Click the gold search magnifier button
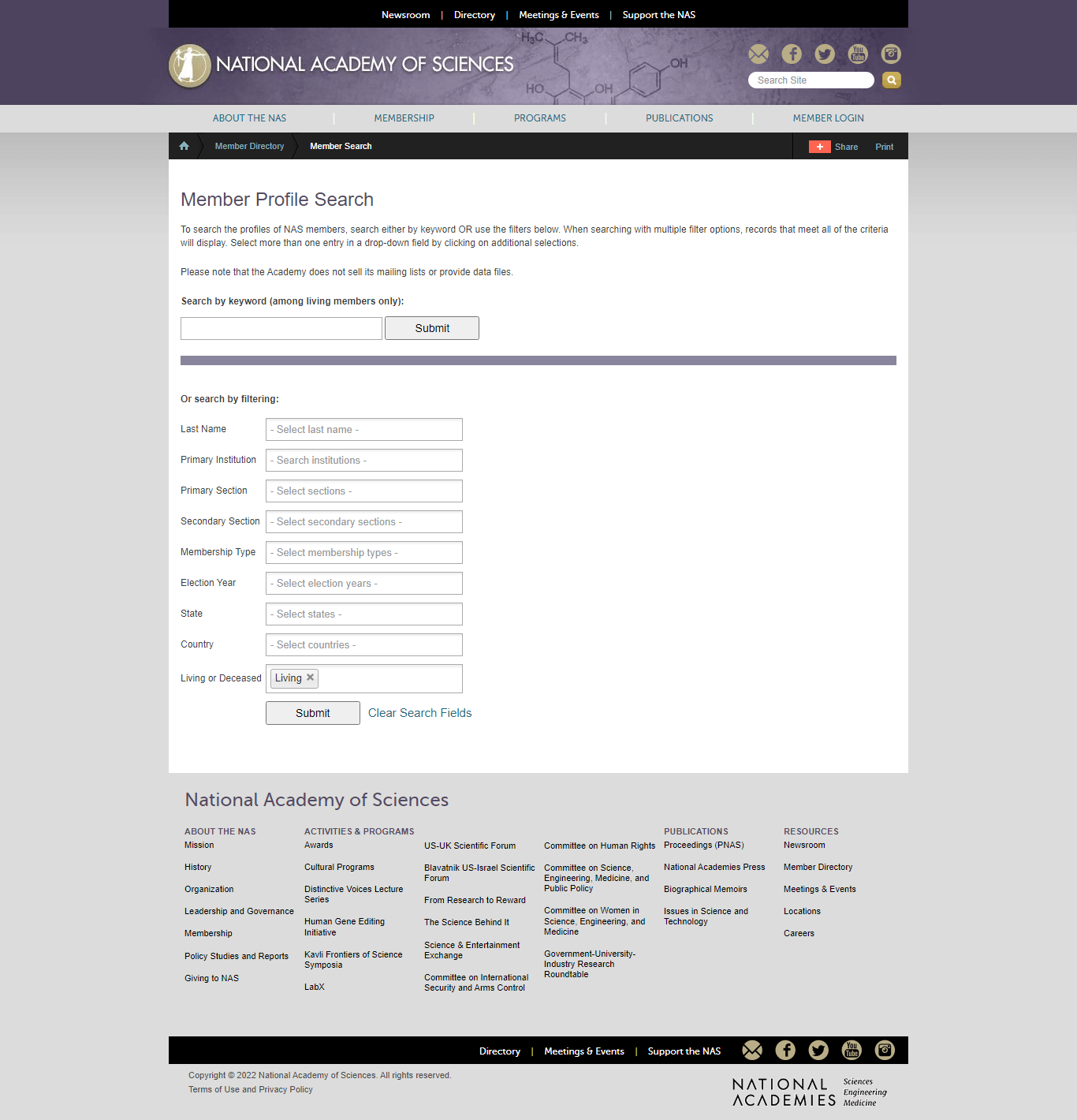1077x1120 pixels. [892, 80]
